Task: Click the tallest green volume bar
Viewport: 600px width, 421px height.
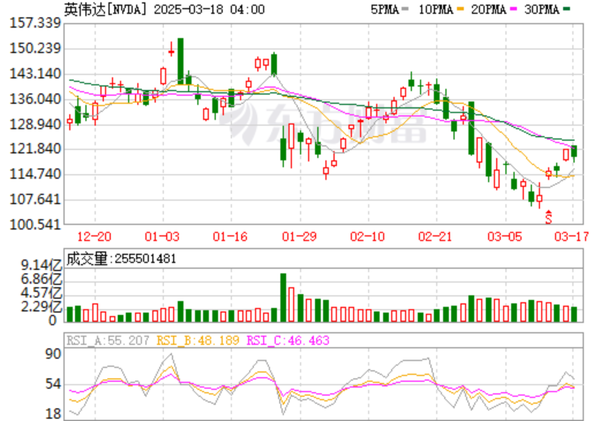Action: coord(283,297)
